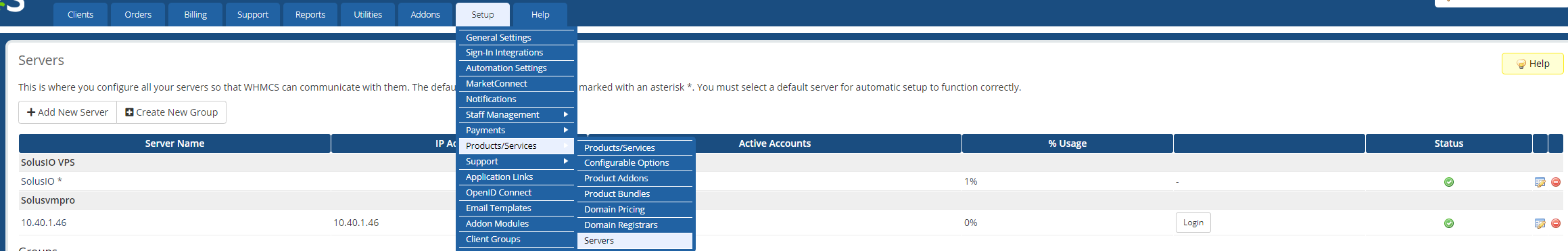Open the Utilities menu tab
The height and width of the screenshot is (251, 1568).
click(368, 14)
